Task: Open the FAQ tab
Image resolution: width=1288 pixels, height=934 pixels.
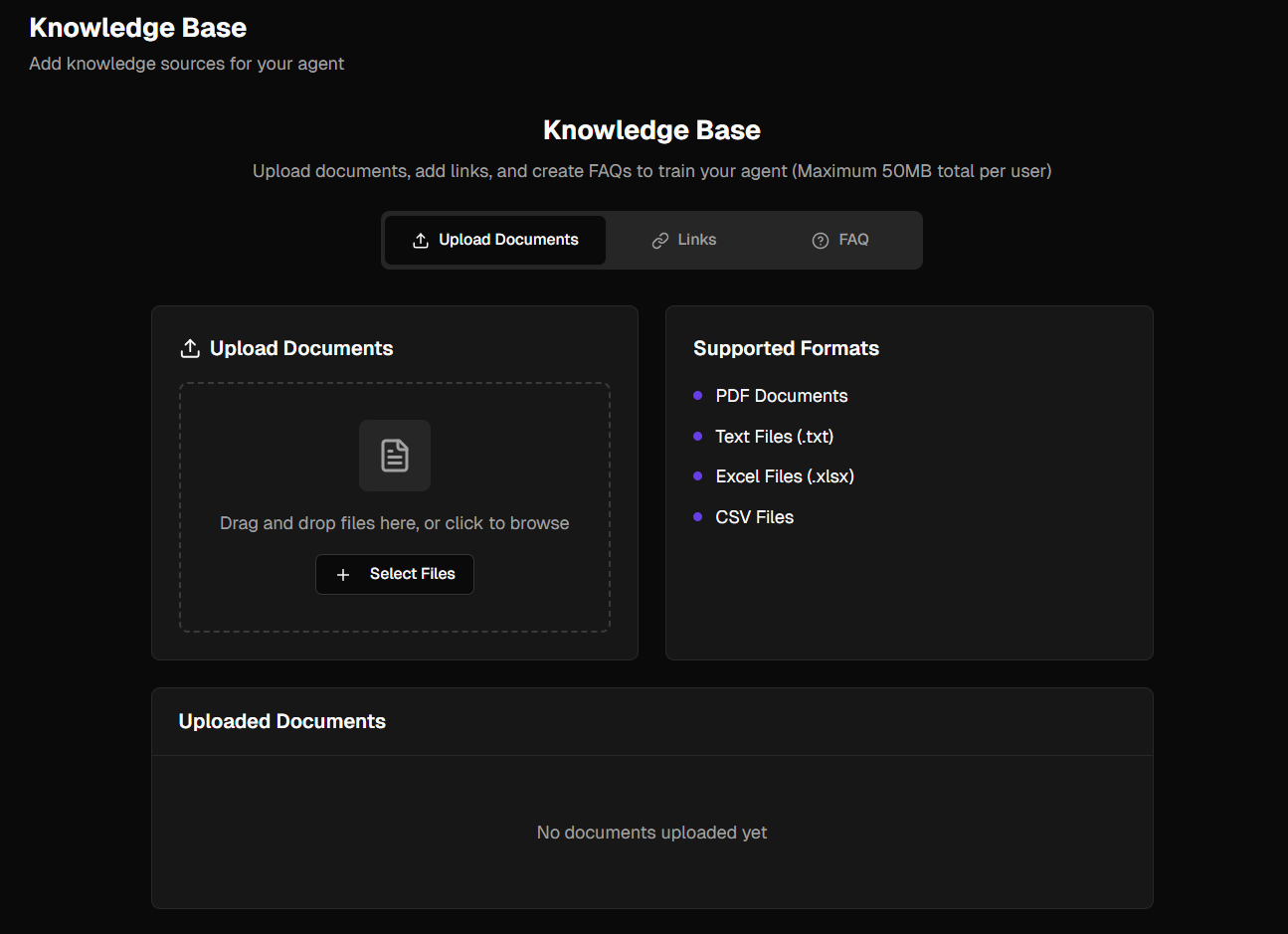Action: 840,240
